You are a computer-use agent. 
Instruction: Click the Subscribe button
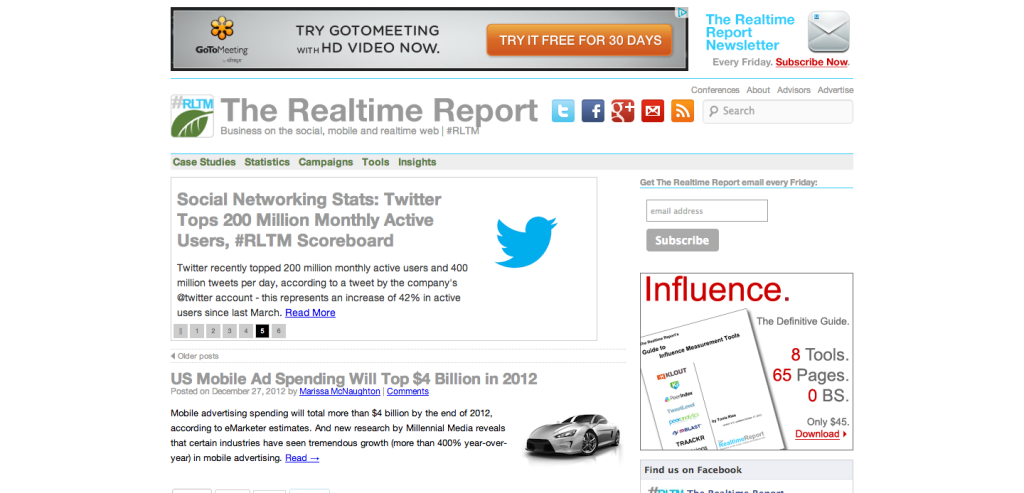[682, 240]
